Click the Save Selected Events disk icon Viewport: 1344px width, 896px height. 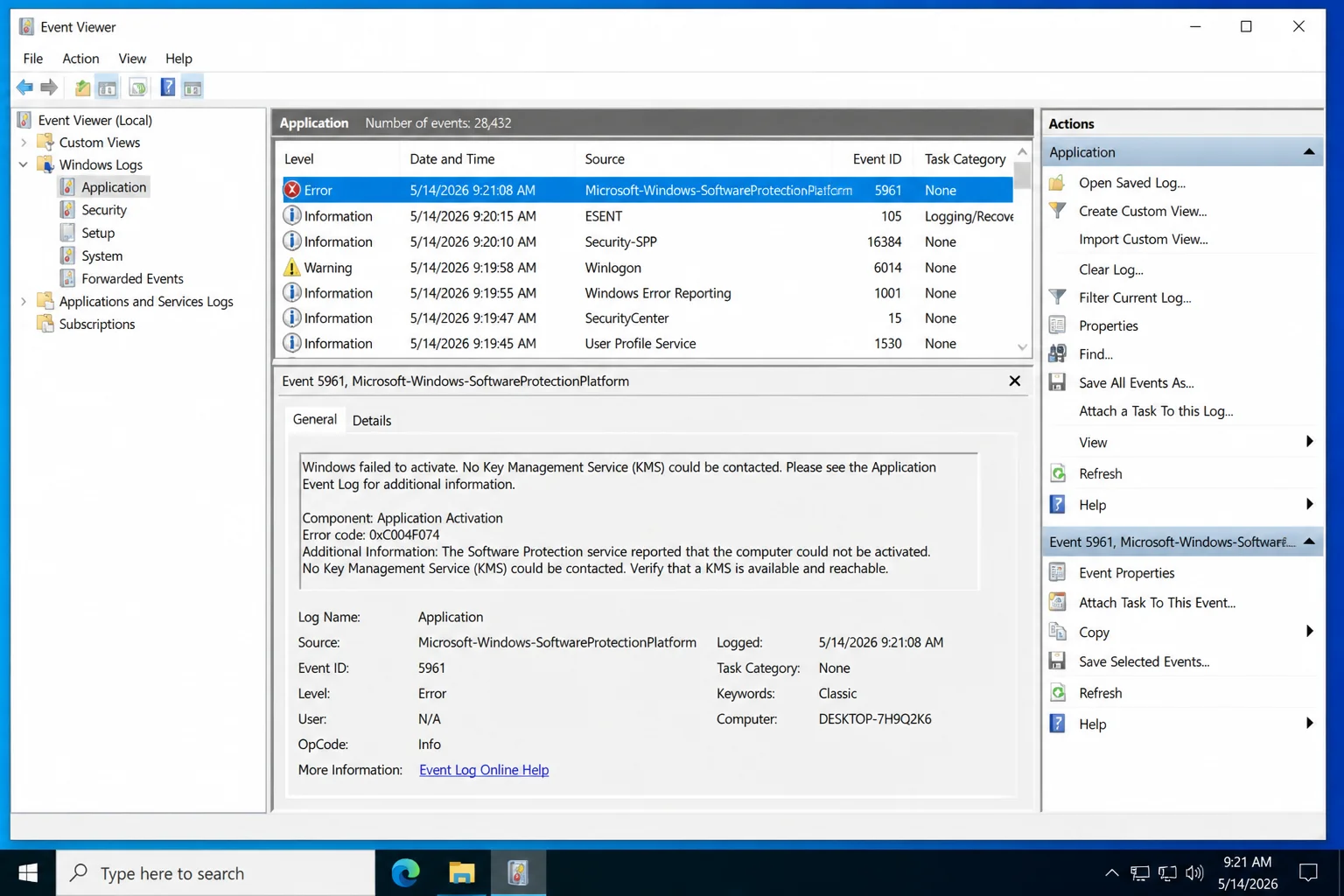1057,661
